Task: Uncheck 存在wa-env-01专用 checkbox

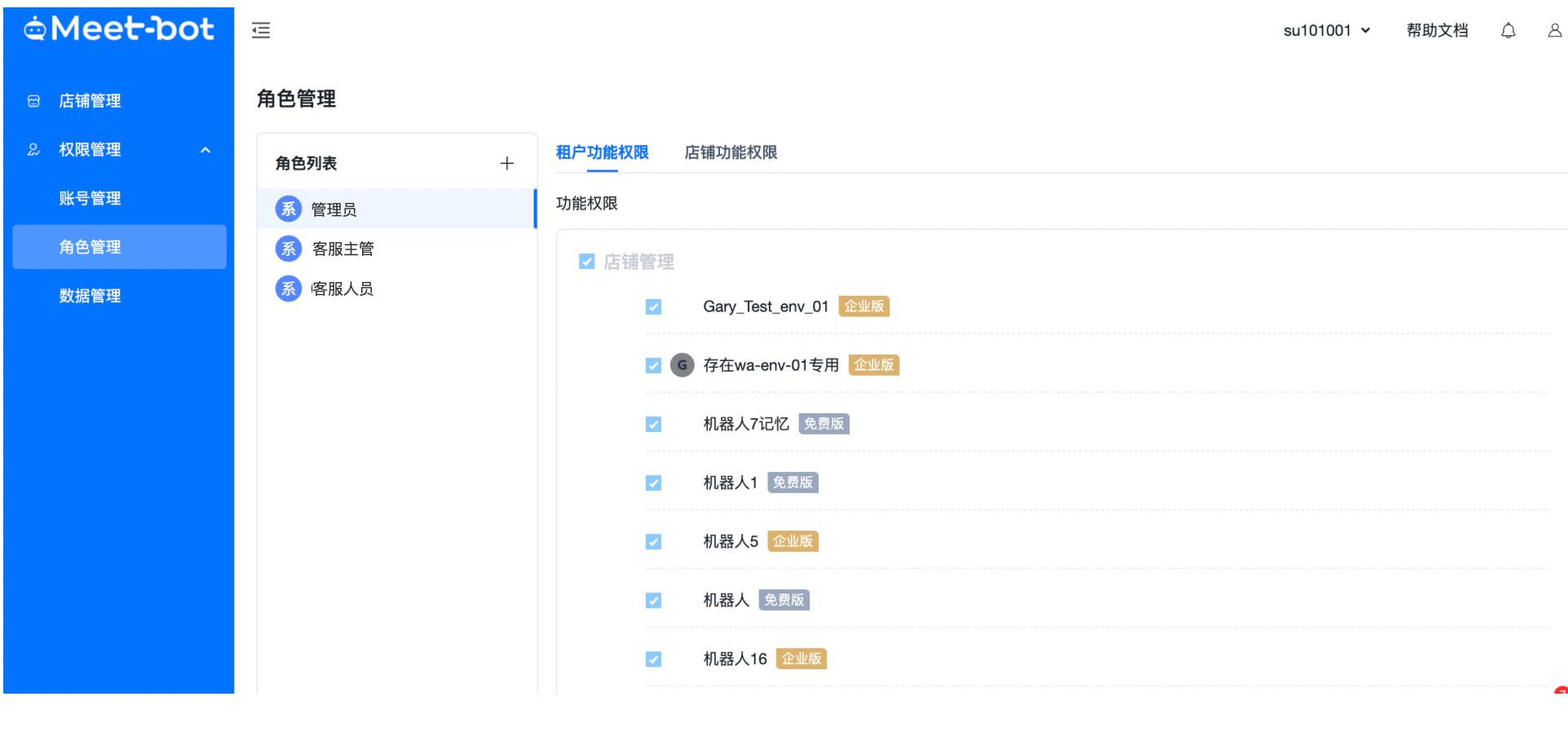Action: pyautogui.click(x=654, y=366)
